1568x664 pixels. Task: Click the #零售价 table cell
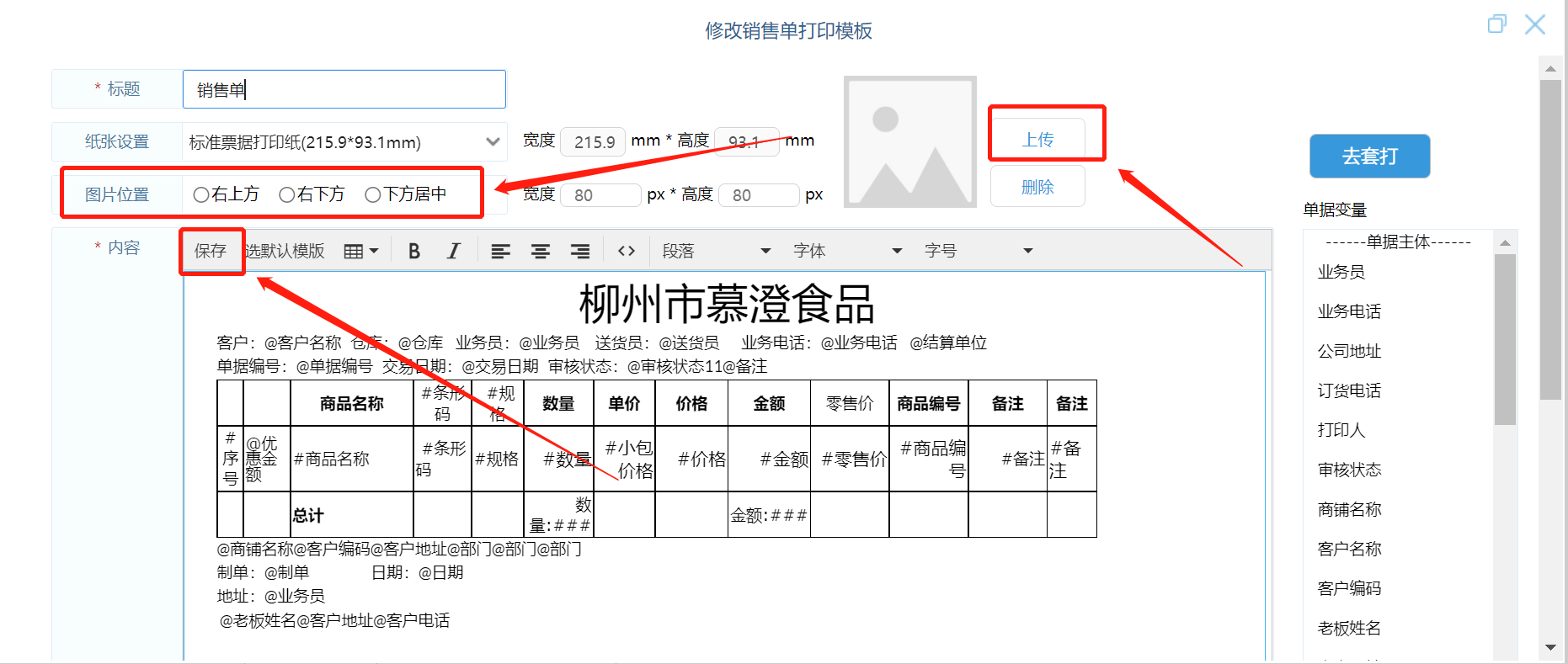850,459
